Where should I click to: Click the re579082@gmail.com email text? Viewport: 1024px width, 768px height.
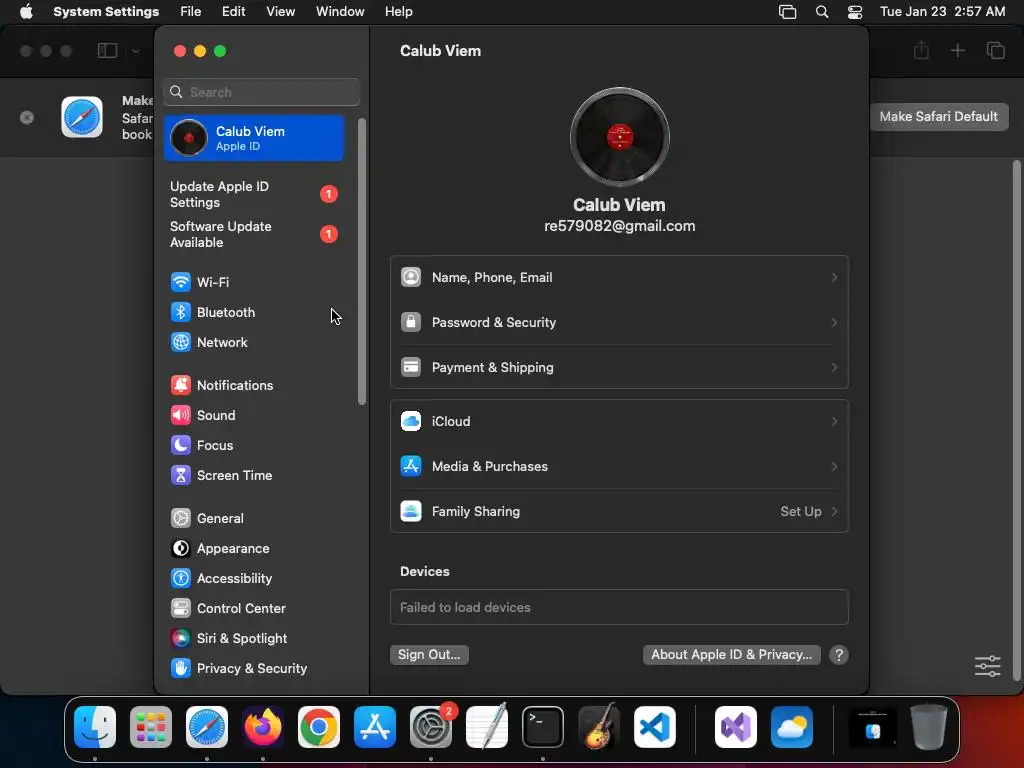[x=619, y=226]
